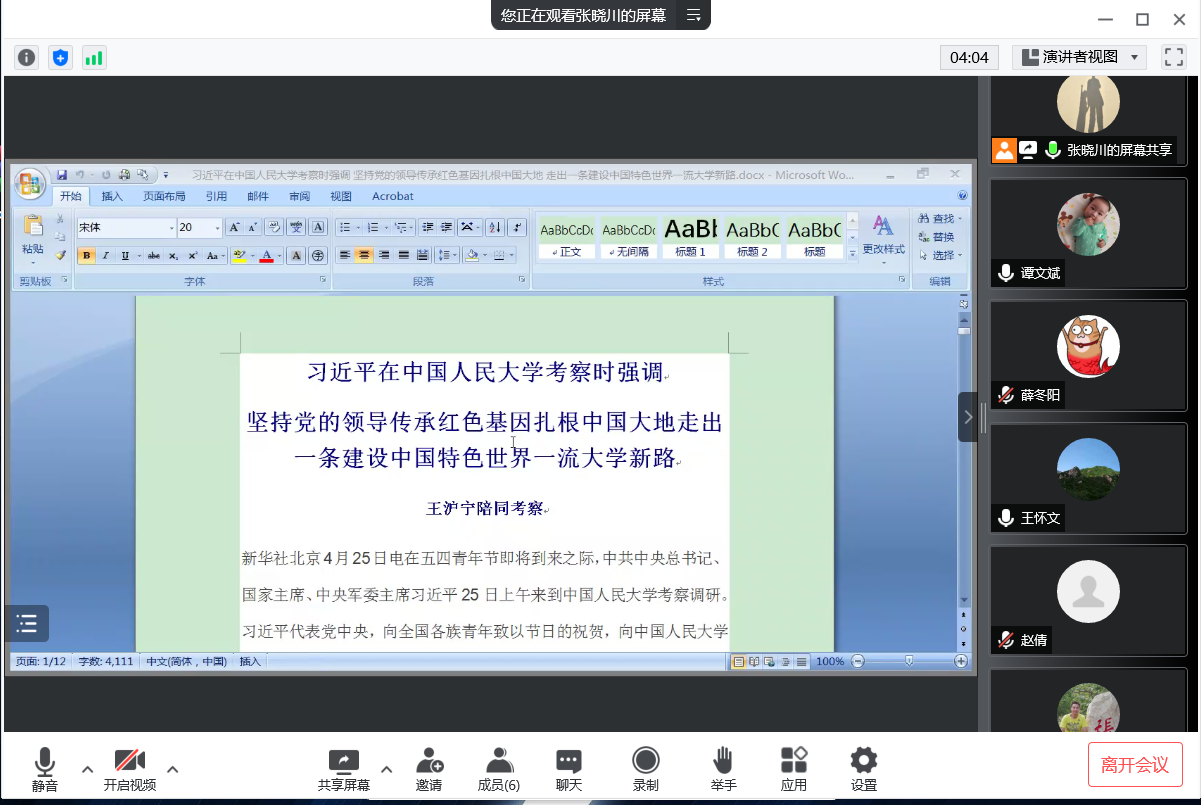This screenshot has height=805, width=1201.
Task: Click the text highlight color icon
Action: pyautogui.click(x=237, y=255)
